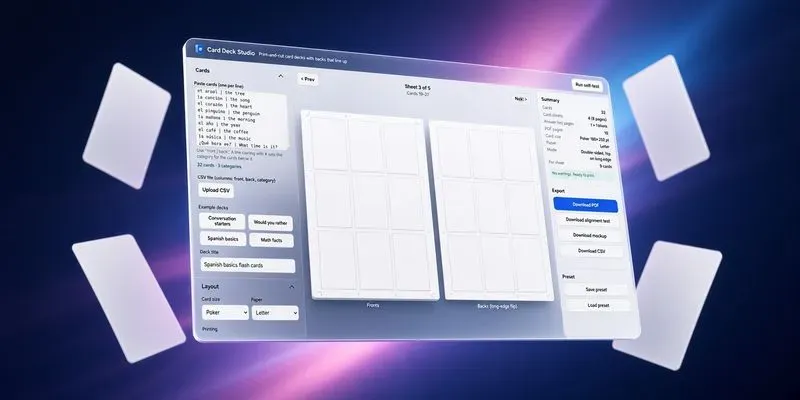The width and height of the screenshot is (800, 400).
Task: Click the 'Printing' label under Layout
Action: tap(210, 329)
